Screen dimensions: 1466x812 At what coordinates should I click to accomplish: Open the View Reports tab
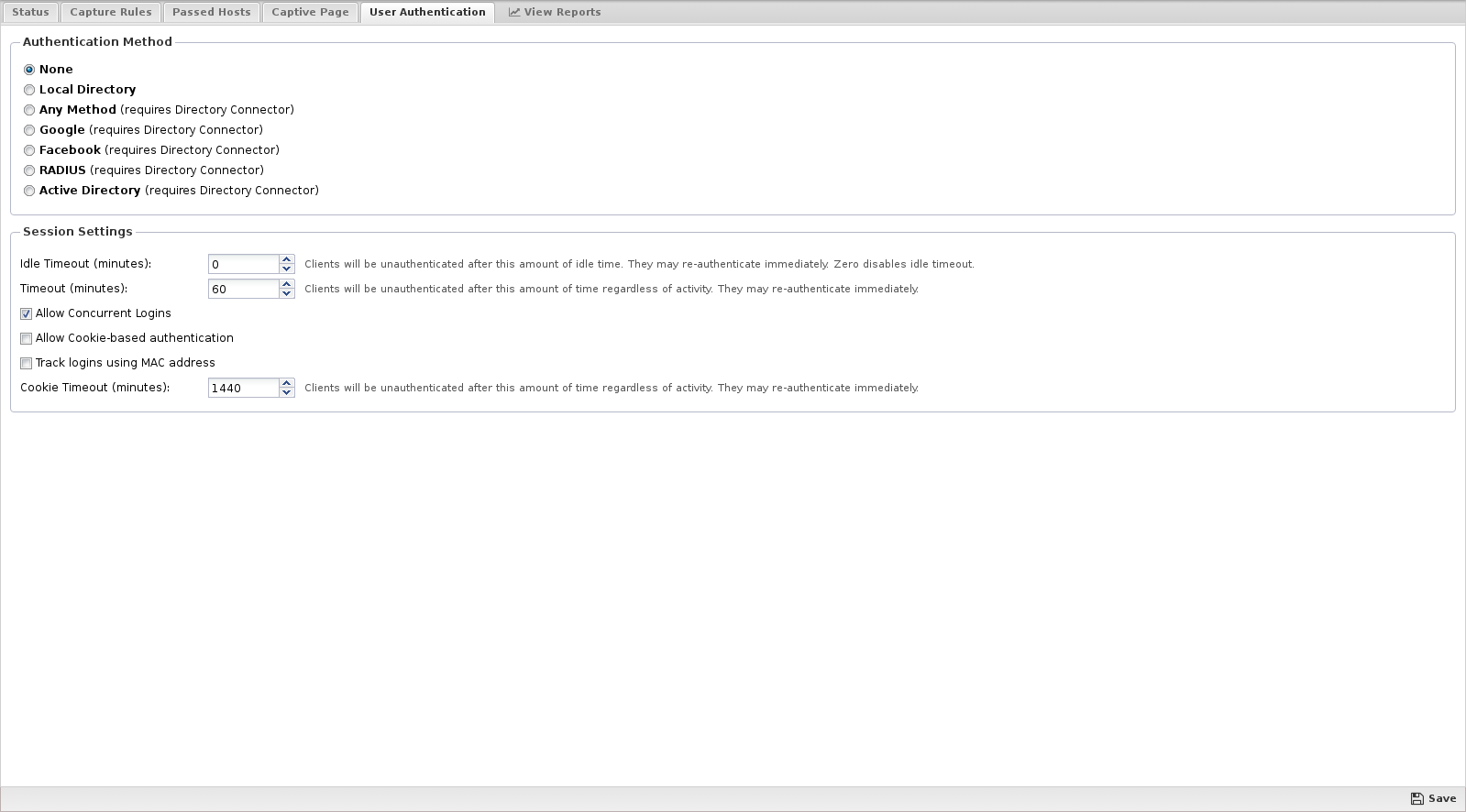coord(555,12)
